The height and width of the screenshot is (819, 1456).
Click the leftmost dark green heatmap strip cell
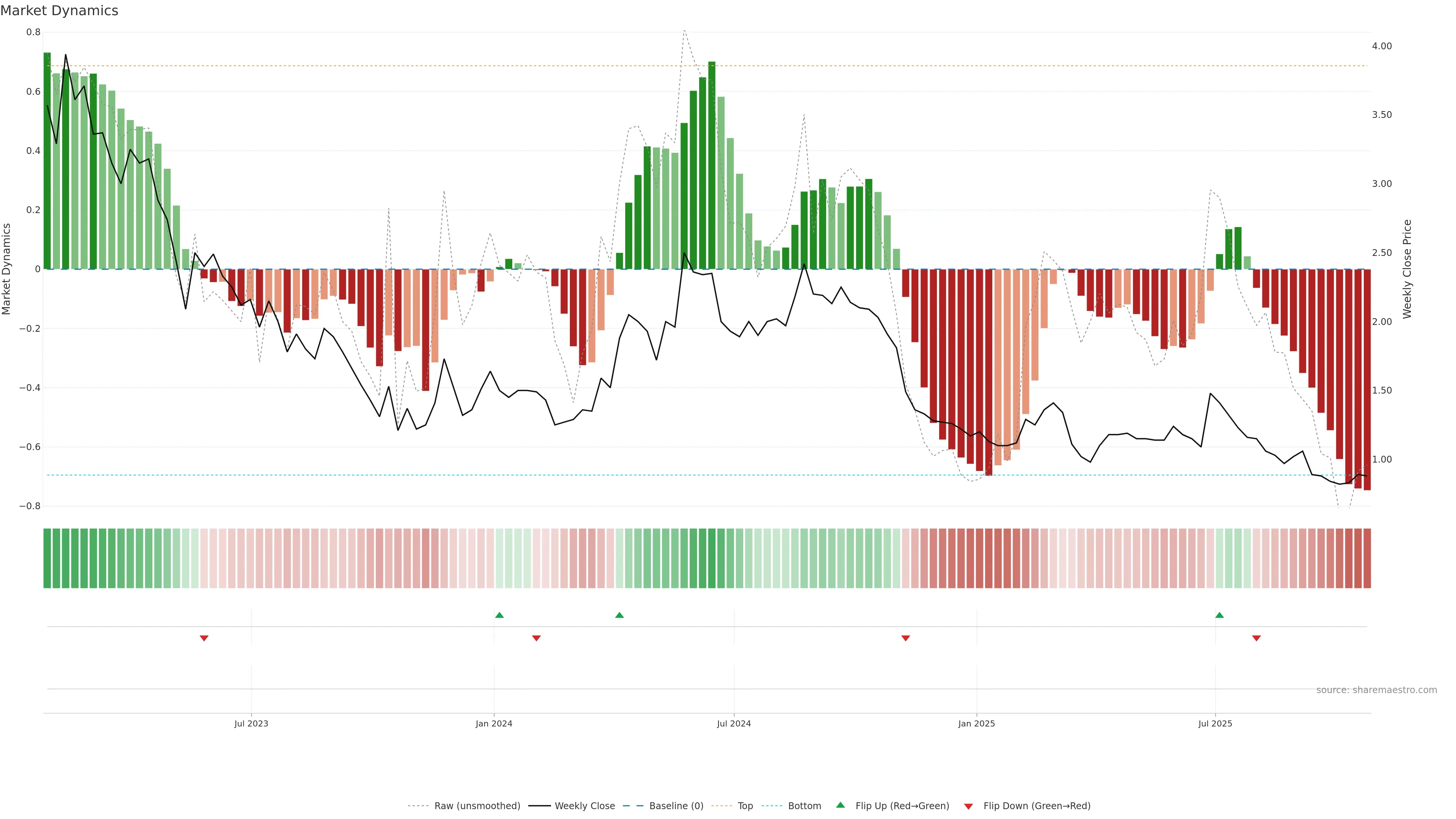pos(47,558)
